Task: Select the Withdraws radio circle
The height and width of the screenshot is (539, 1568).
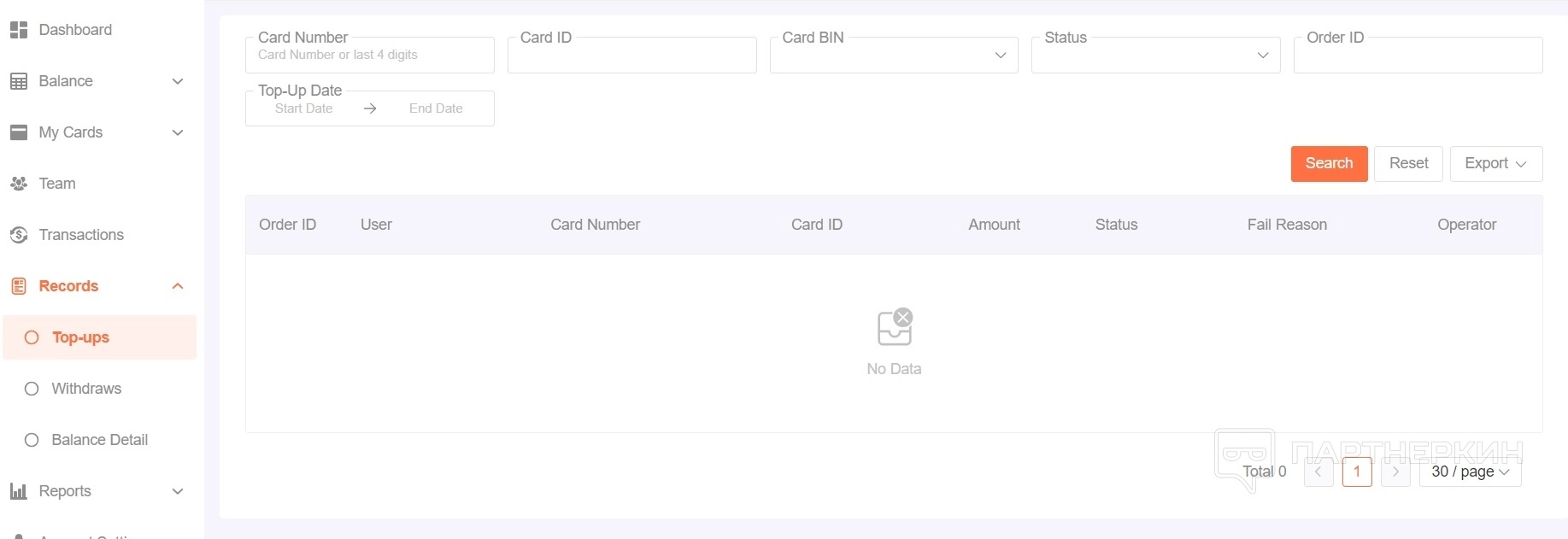Action: tap(32, 389)
